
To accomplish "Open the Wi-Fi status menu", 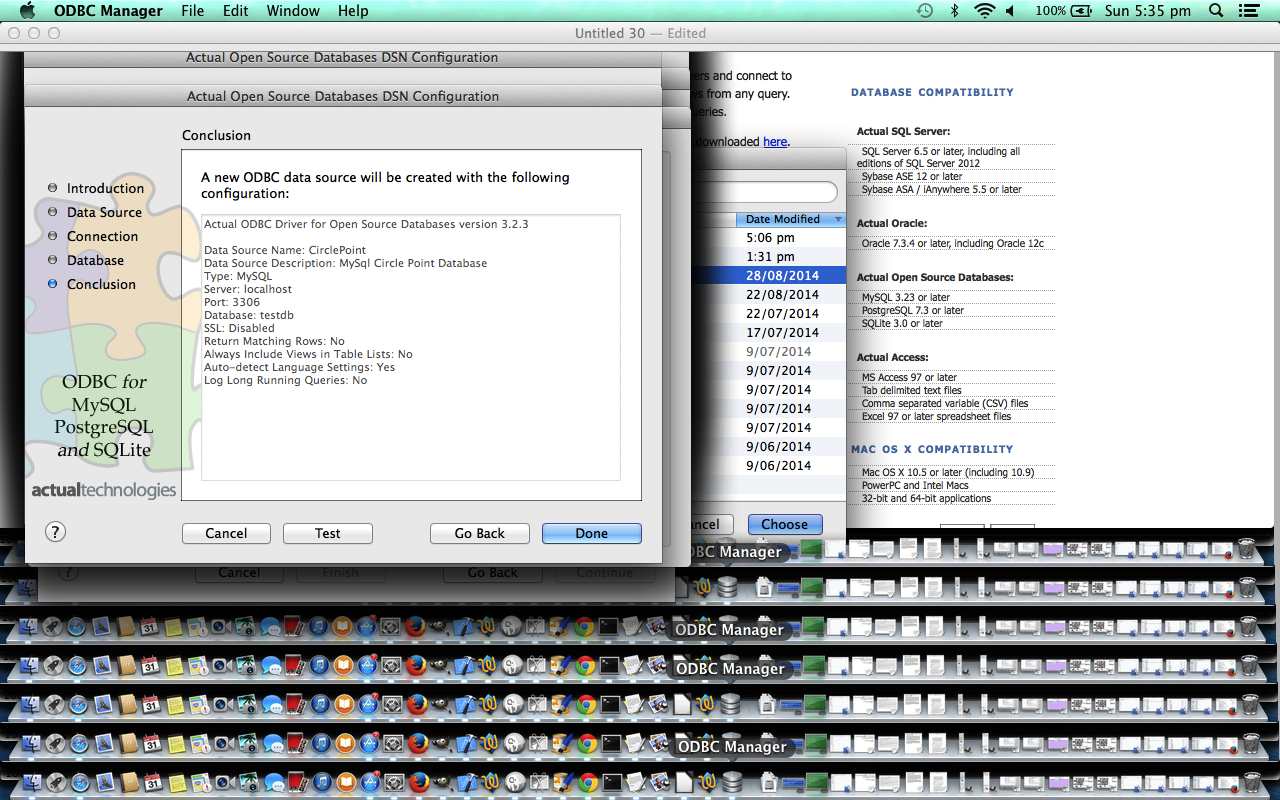I will click(985, 11).
